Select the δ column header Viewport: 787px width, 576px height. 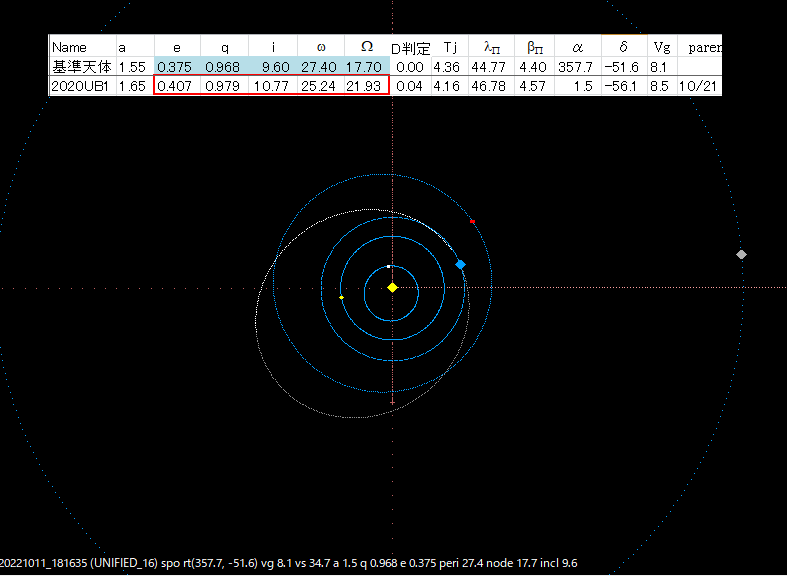point(624,47)
